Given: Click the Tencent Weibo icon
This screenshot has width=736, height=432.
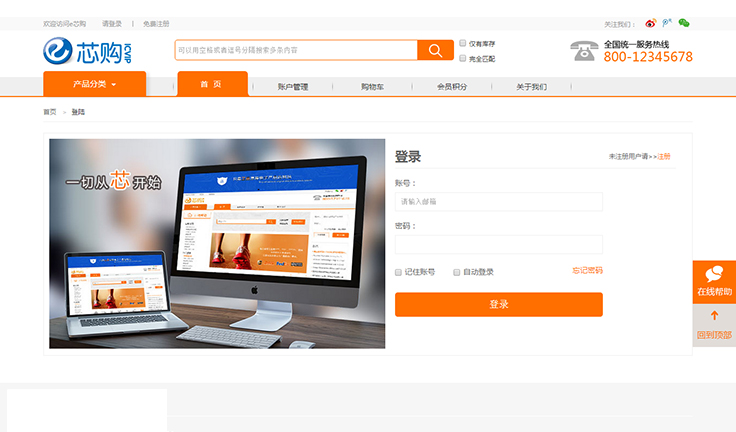Looking at the screenshot, I should coord(667,23).
